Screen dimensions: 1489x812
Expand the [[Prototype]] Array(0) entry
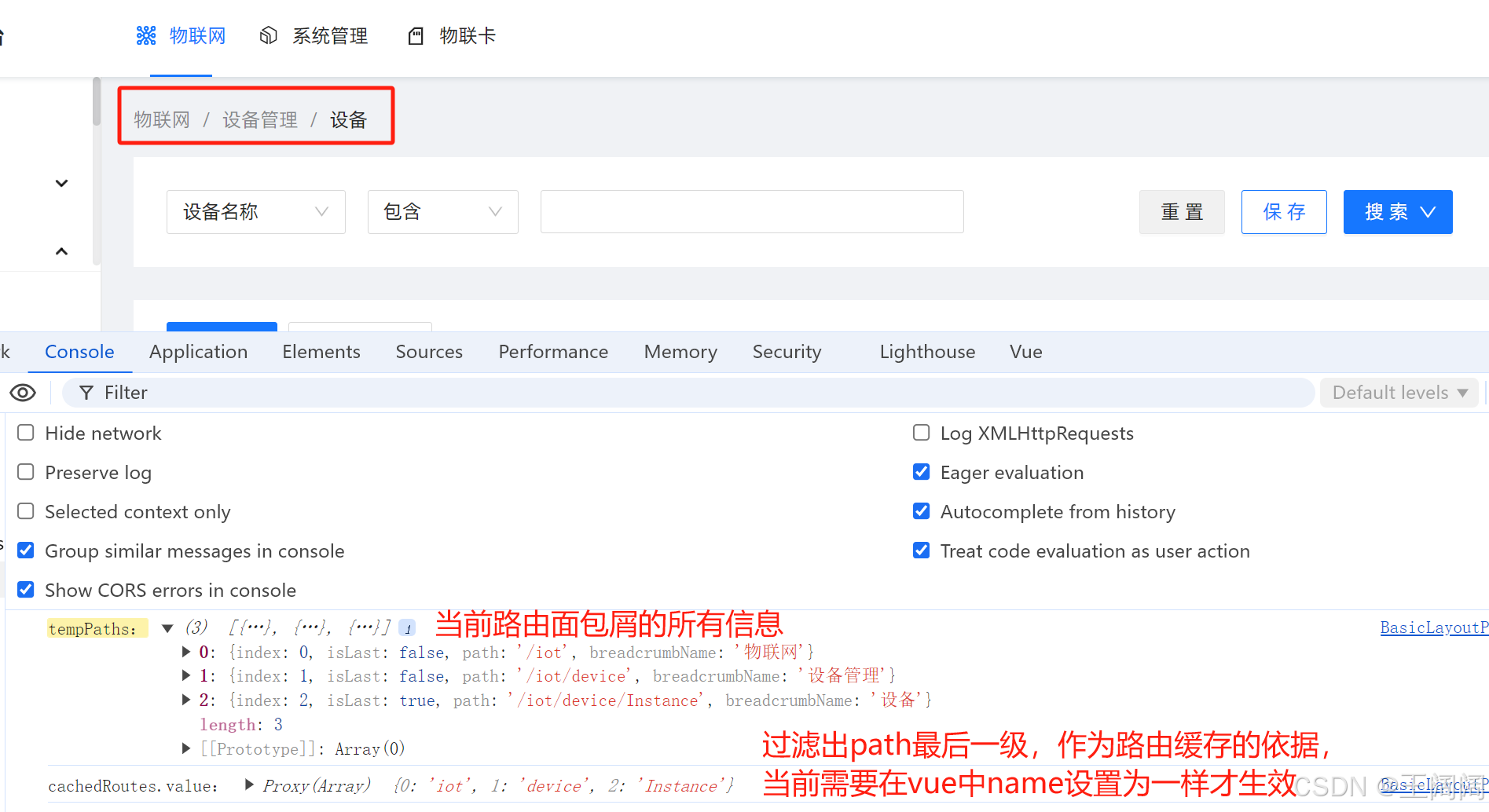tap(186, 748)
